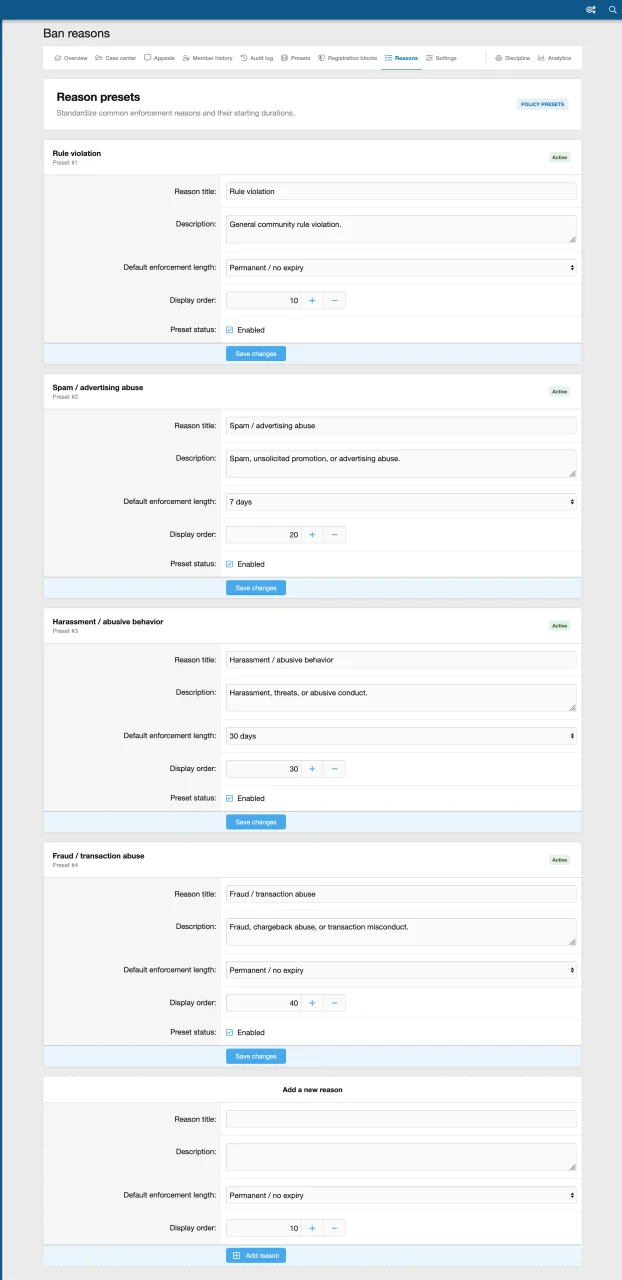The height and width of the screenshot is (1280, 622).
Task: Open the Member history tab
Action: [x=207, y=58]
